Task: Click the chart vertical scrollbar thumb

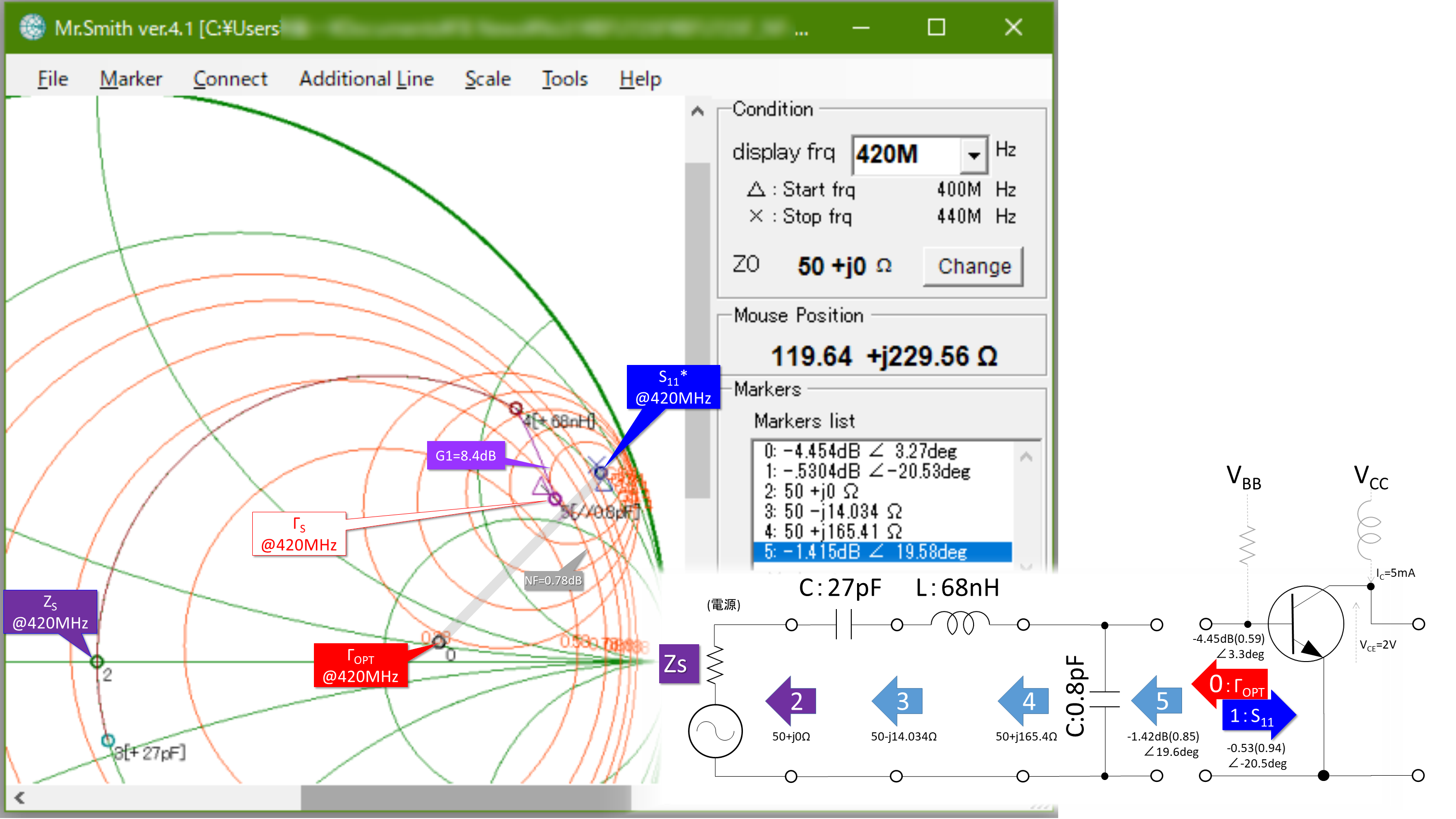Action: tap(698, 331)
